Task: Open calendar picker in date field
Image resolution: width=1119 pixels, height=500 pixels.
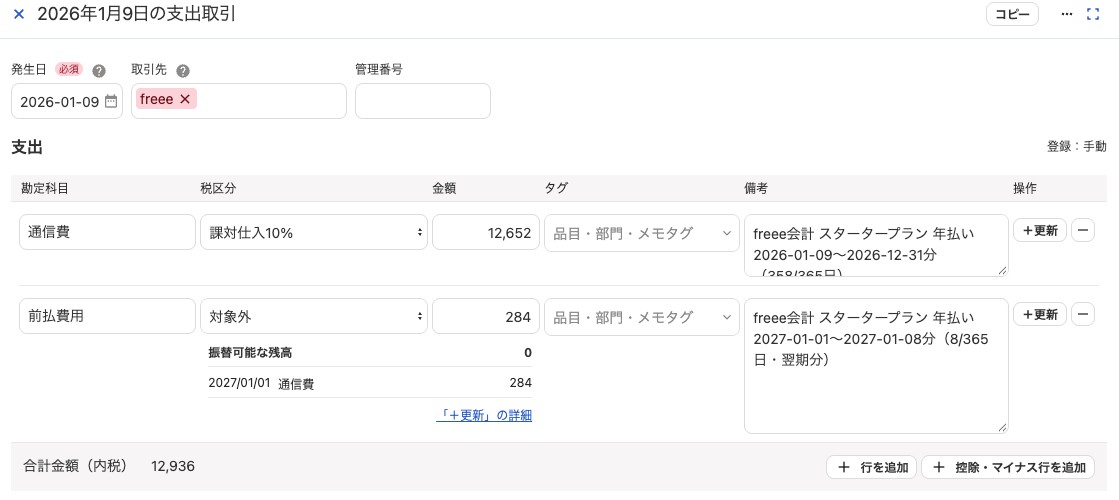Action: coord(111,101)
